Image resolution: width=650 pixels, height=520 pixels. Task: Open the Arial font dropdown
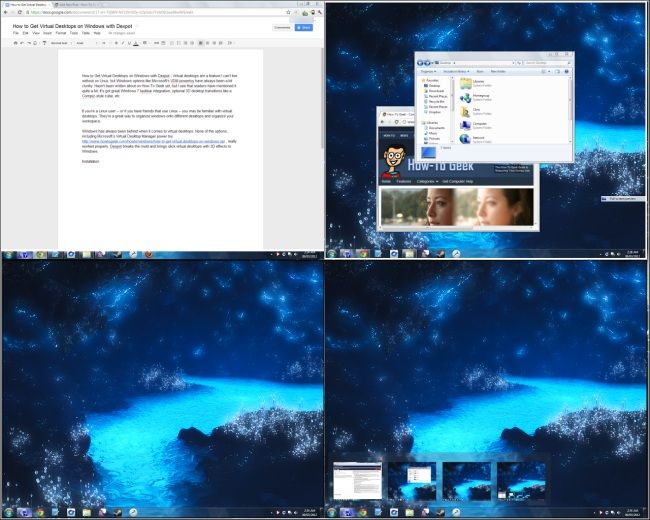pos(86,43)
